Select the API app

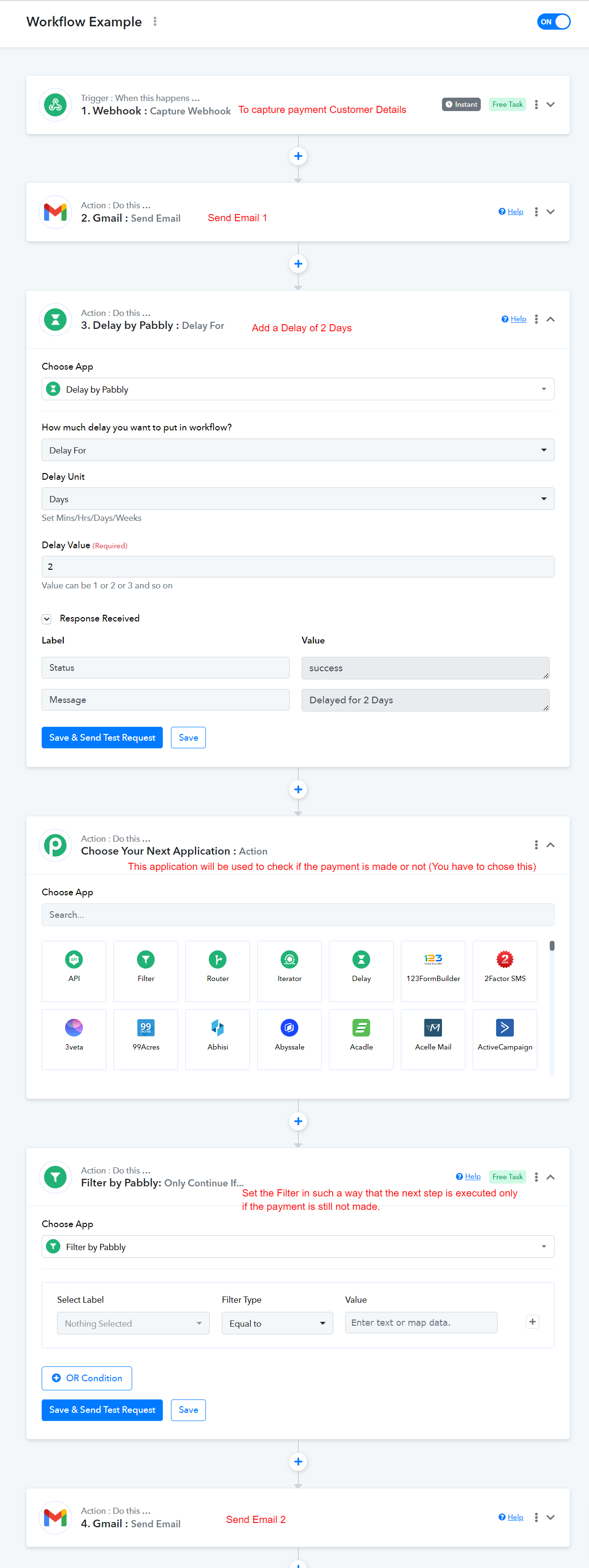[x=74, y=971]
